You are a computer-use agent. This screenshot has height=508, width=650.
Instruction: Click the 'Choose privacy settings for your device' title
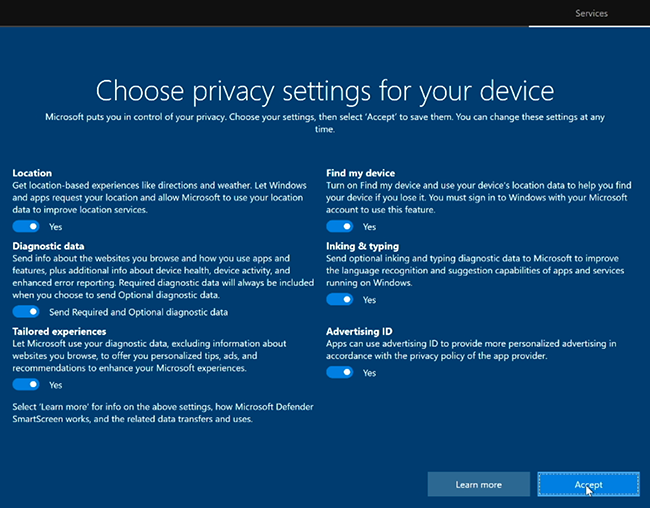coord(325,90)
